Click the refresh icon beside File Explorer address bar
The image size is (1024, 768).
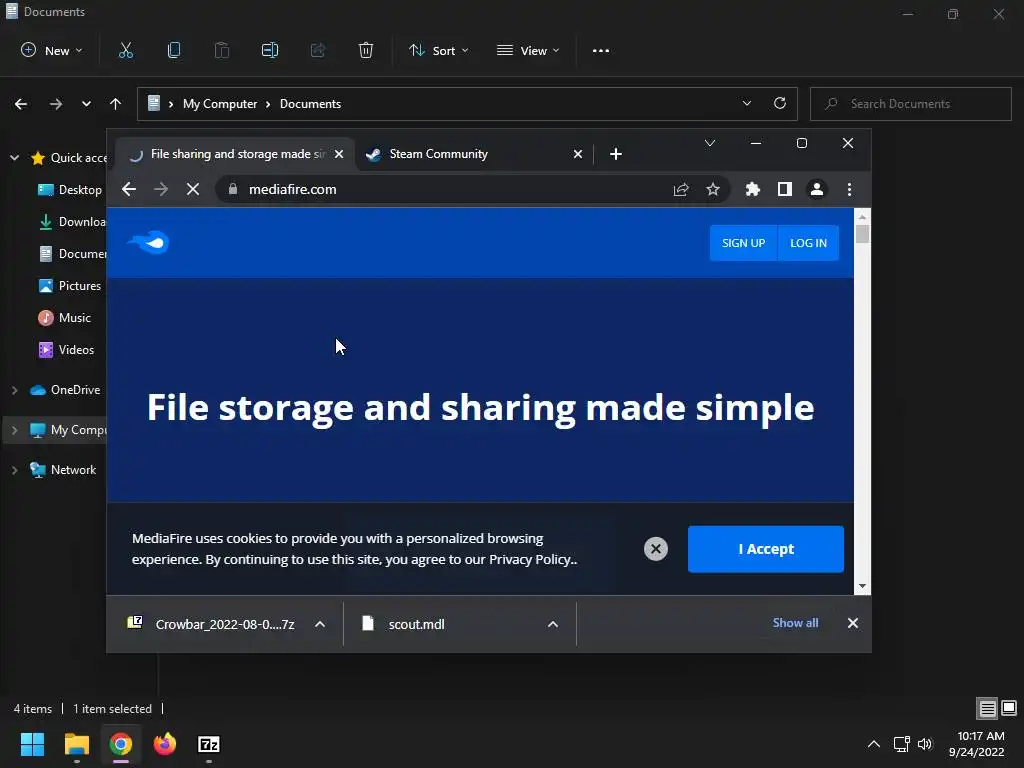[x=780, y=103]
